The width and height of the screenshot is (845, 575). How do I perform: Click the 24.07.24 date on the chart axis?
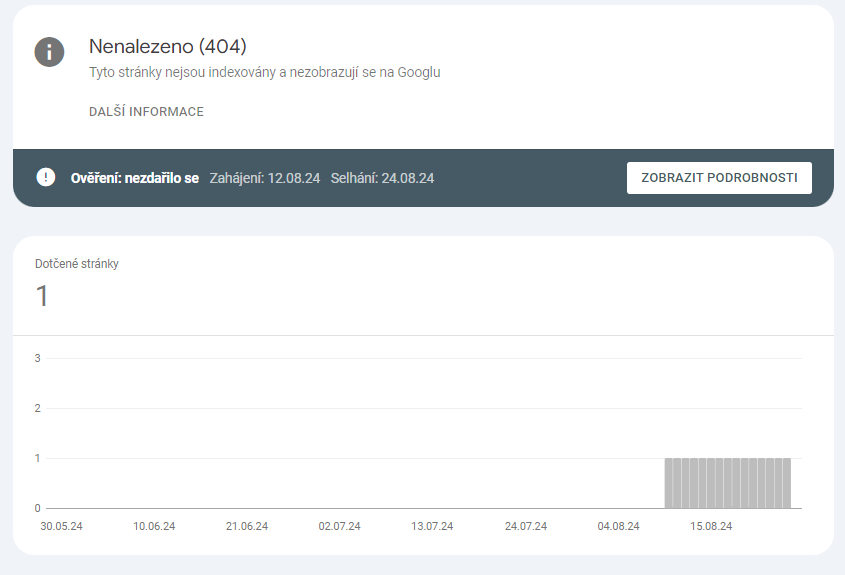tap(526, 526)
